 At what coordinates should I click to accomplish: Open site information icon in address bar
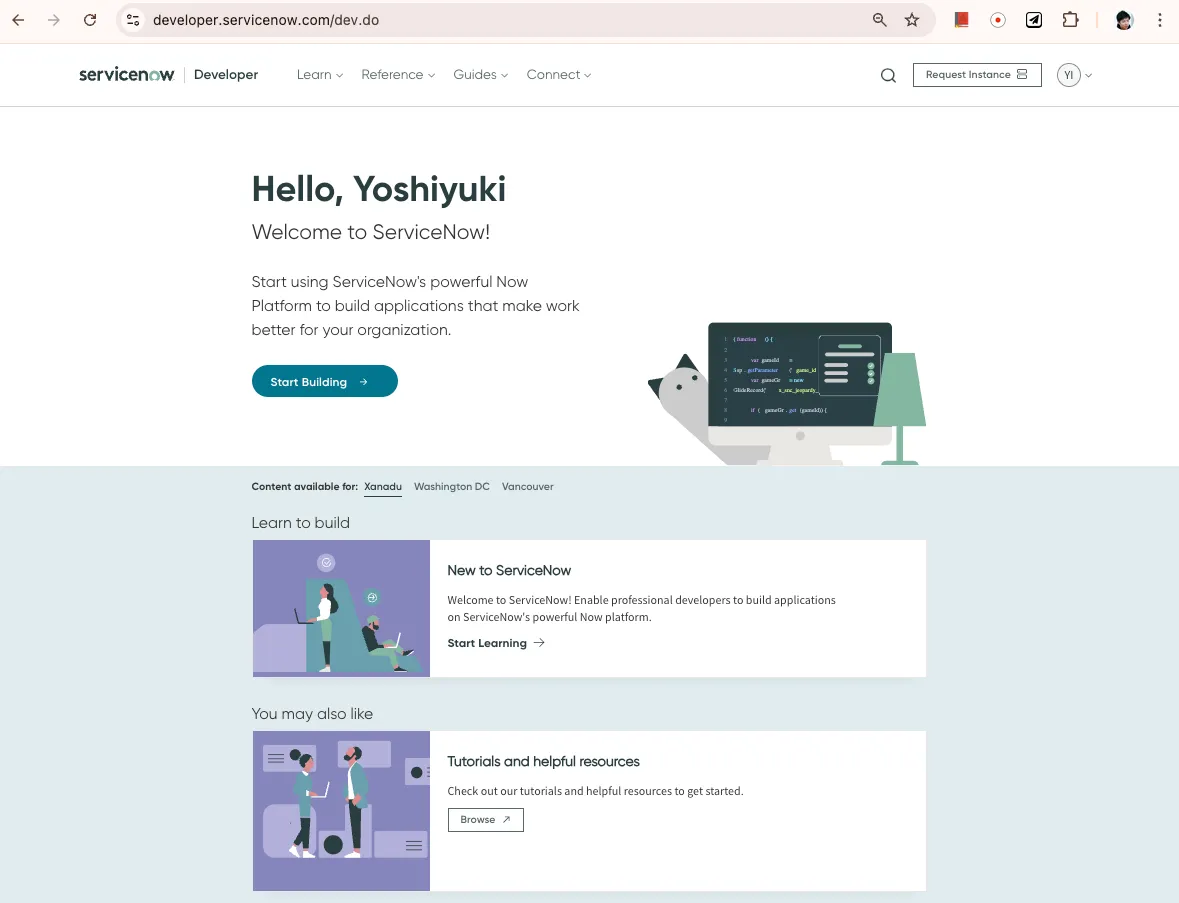pos(133,20)
